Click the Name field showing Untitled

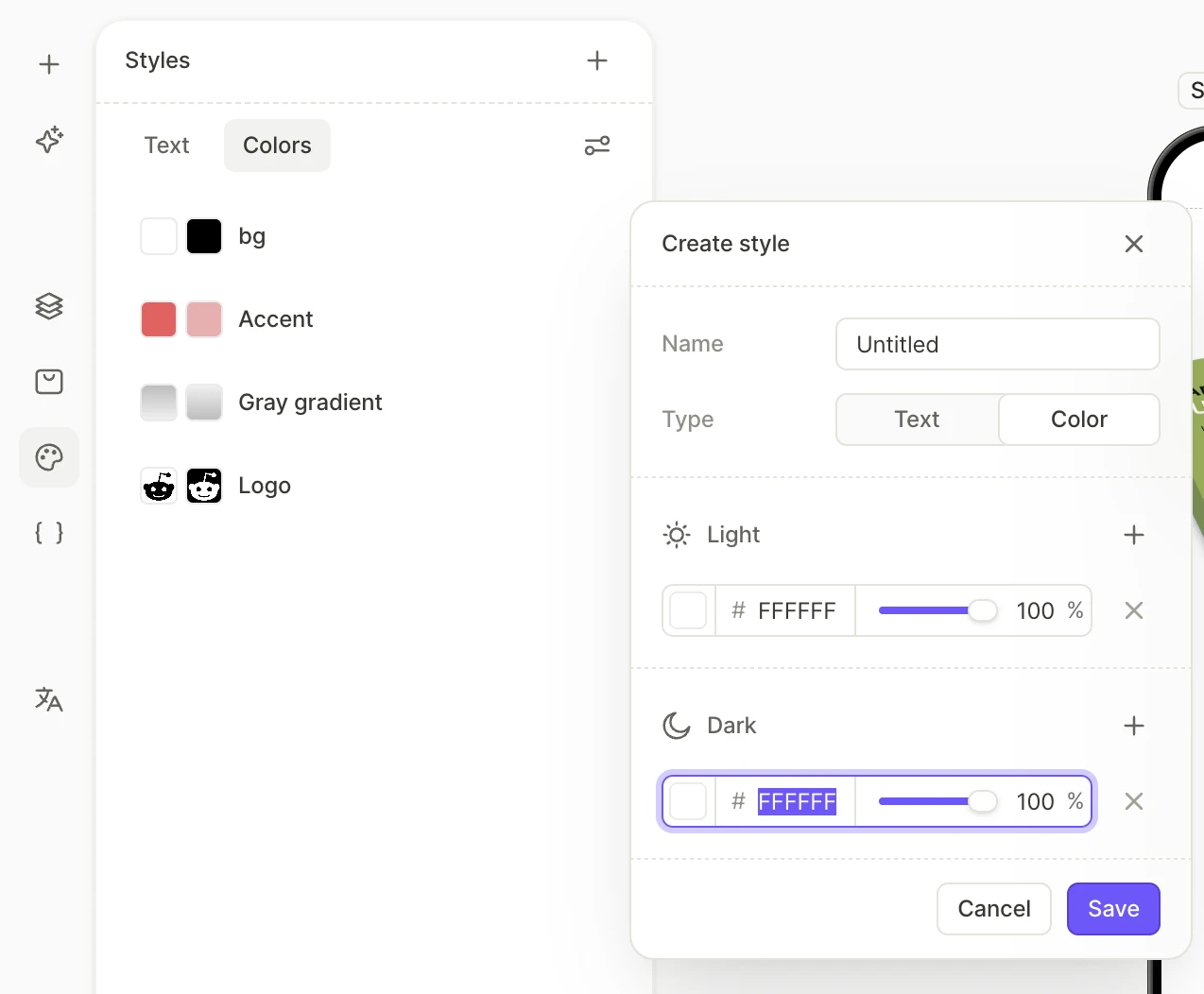(x=998, y=344)
